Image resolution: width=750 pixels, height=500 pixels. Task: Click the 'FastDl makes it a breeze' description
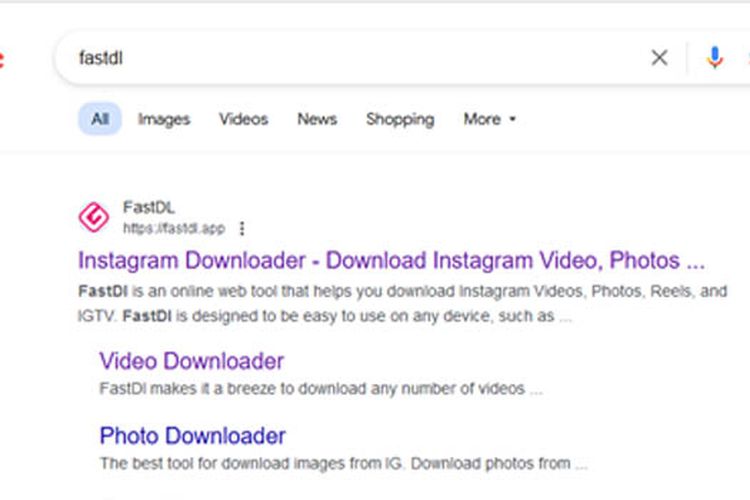(x=320, y=388)
